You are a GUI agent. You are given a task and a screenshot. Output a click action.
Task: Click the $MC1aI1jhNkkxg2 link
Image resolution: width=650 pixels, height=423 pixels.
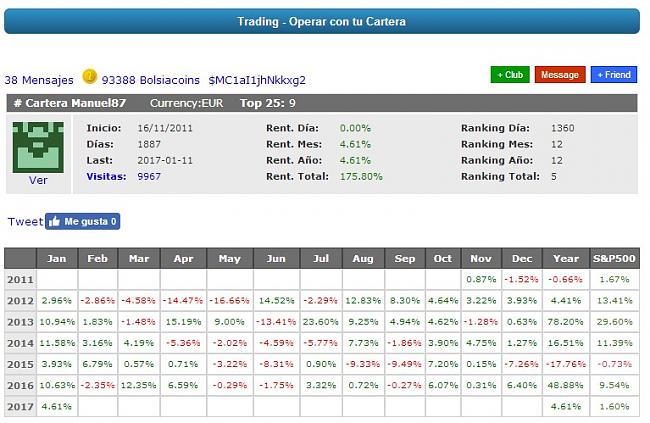coord(257,79)
